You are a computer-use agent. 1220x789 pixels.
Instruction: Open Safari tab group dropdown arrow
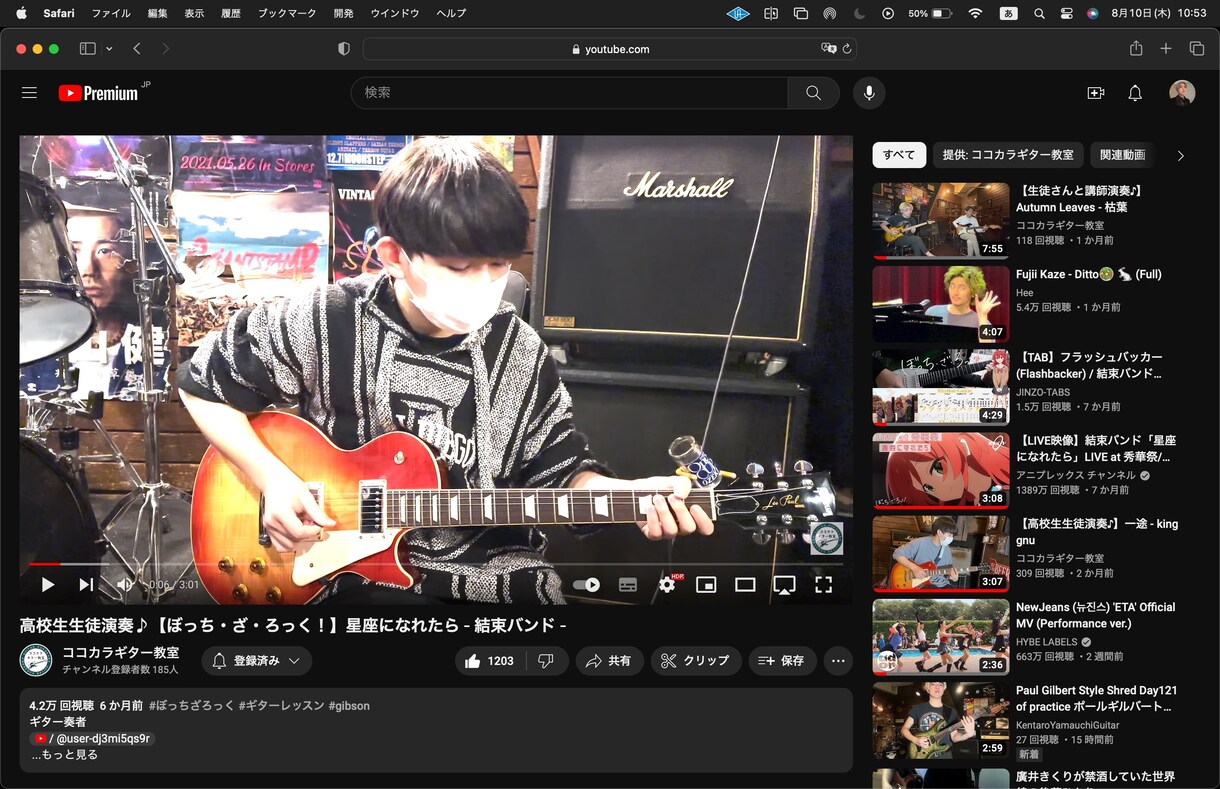pyautogui.click(x=109, y=49)
